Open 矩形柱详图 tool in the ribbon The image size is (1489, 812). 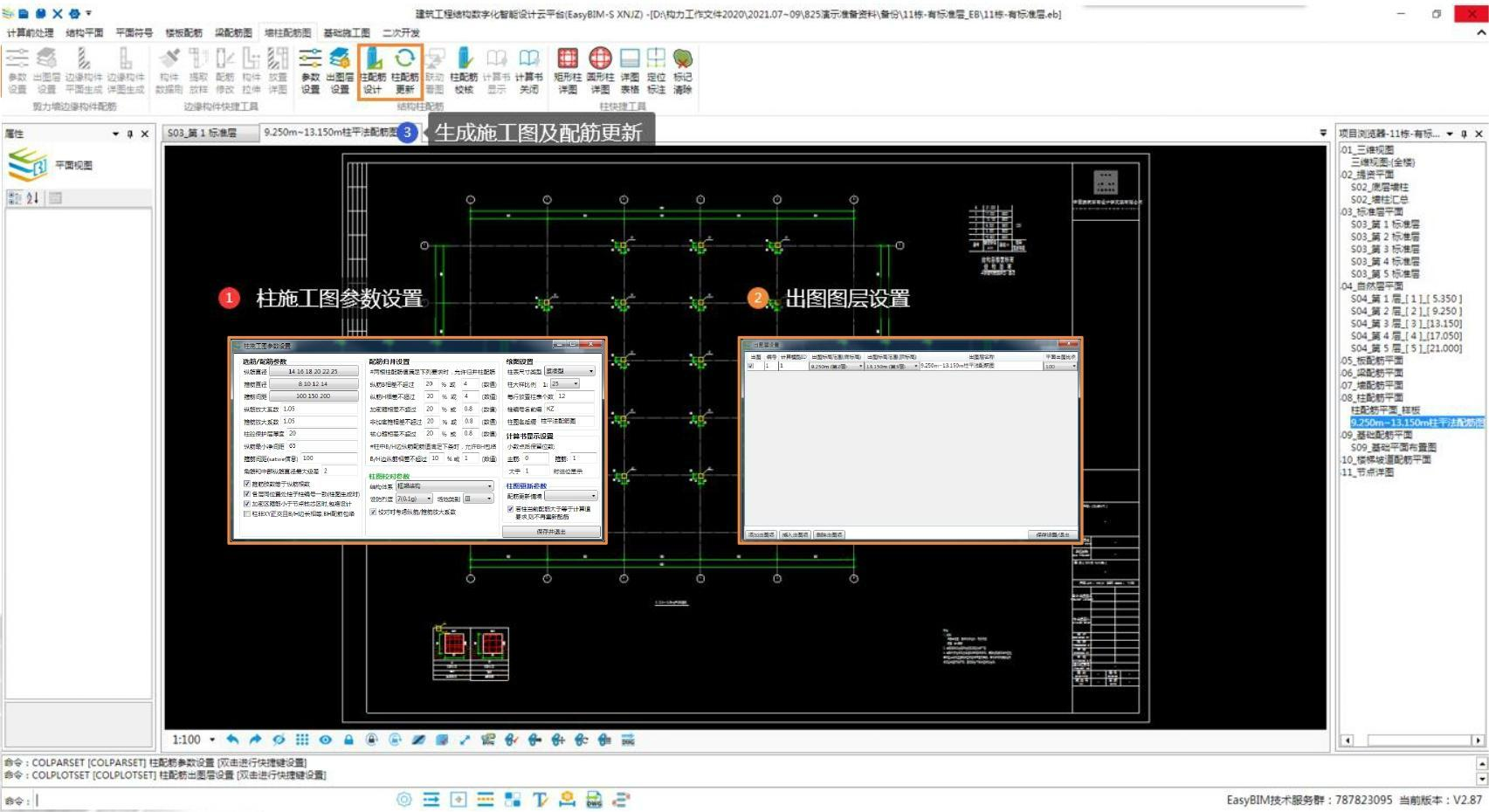click(568, 59)
